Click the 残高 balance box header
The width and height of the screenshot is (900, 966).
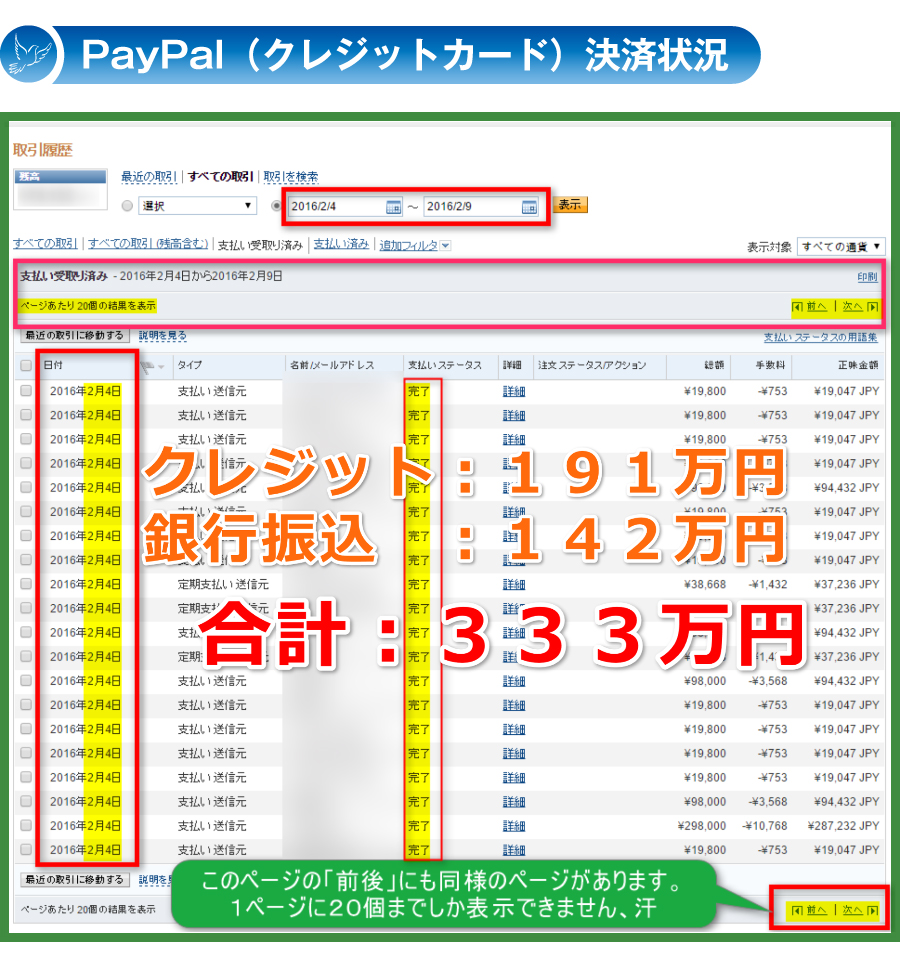coord(60,177)
